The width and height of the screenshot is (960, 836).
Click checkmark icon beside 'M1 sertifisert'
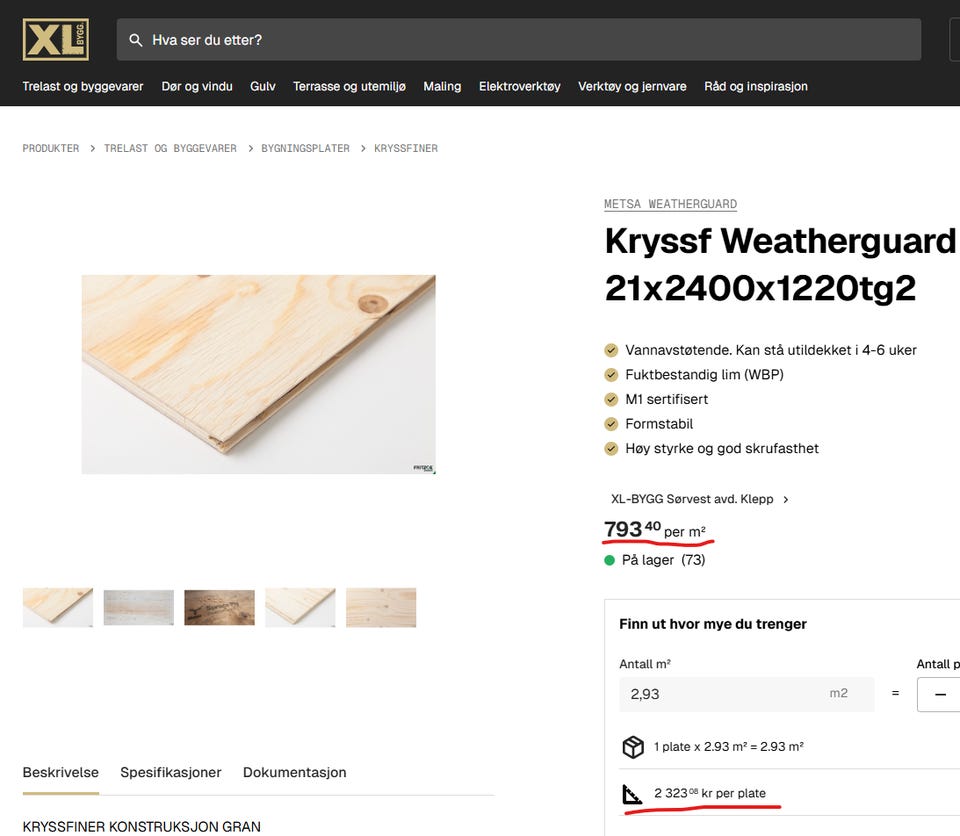point(611,399)
